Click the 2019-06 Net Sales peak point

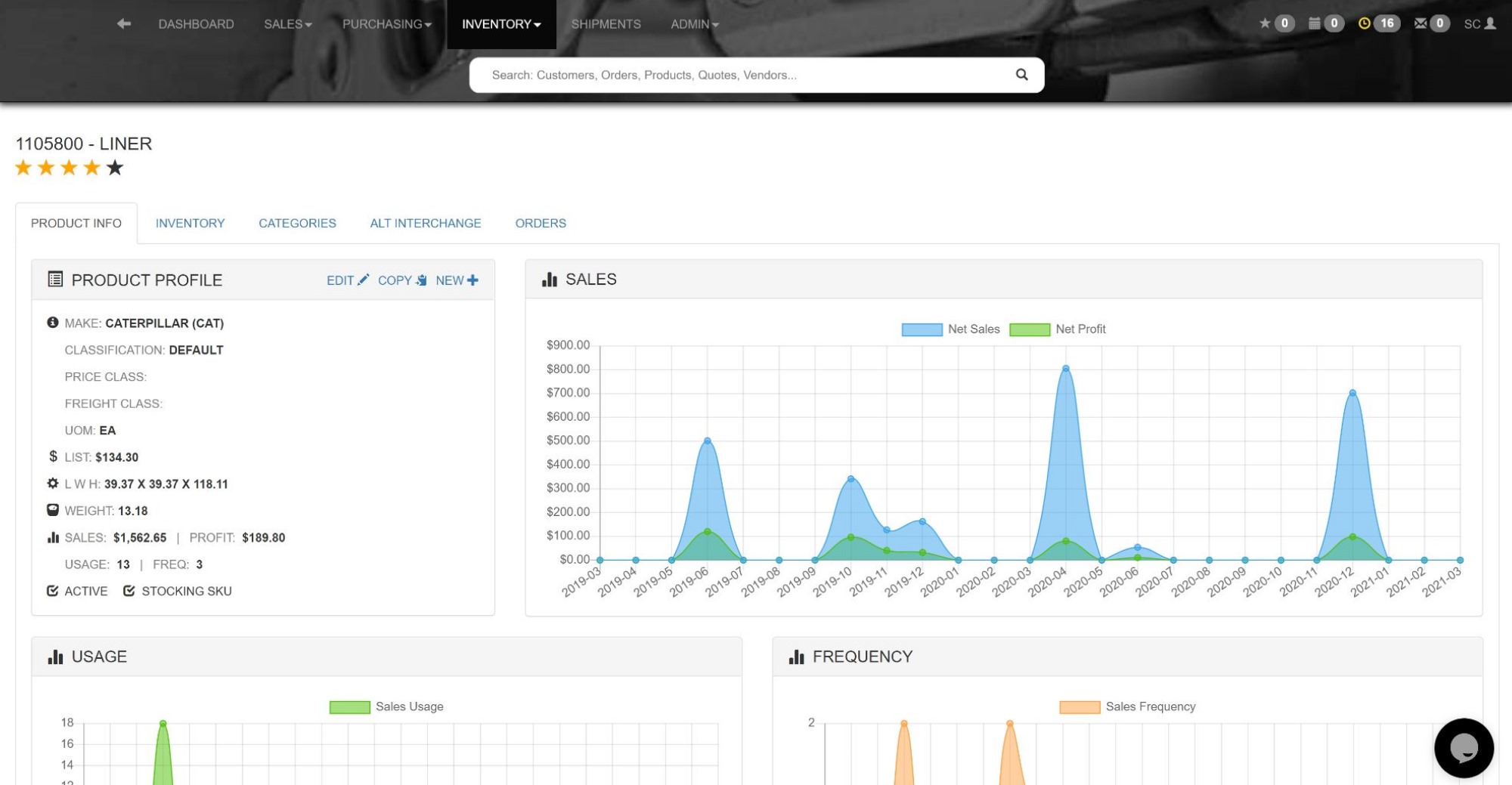coord(708,440)
